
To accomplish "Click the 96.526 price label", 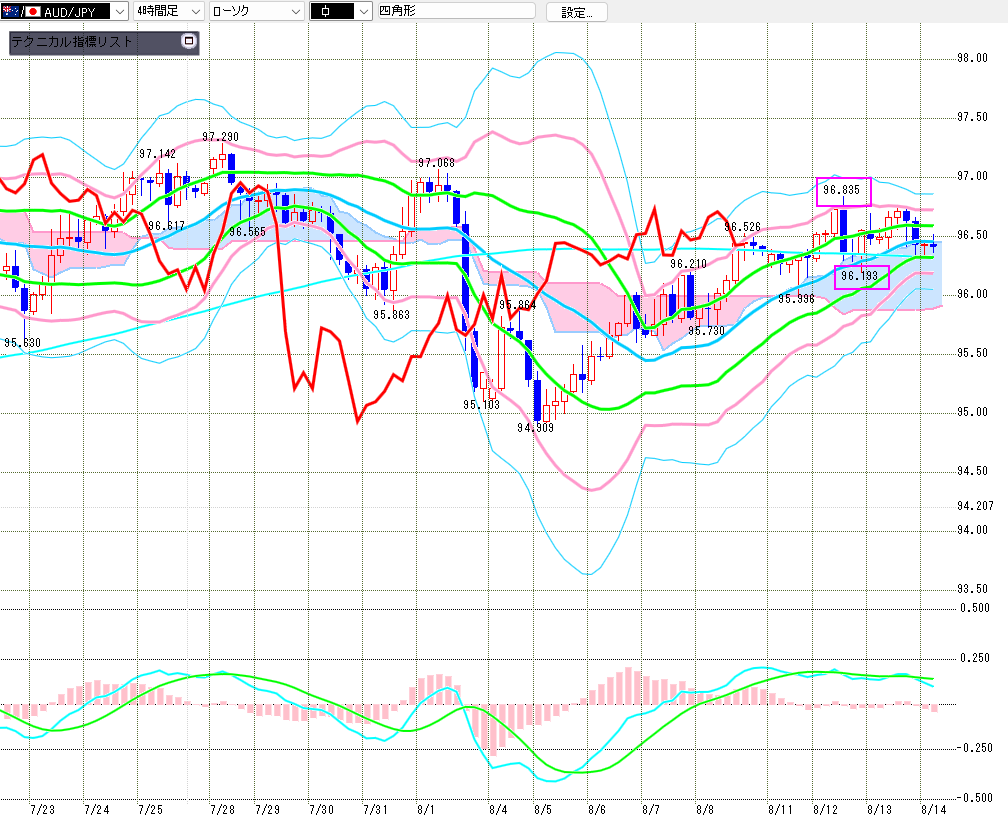I will 742,226.
